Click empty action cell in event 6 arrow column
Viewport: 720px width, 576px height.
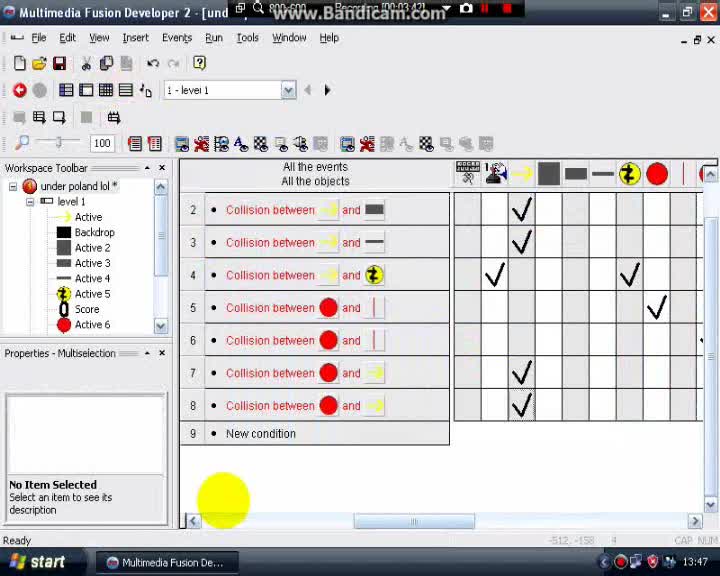[x=522, y=339]
